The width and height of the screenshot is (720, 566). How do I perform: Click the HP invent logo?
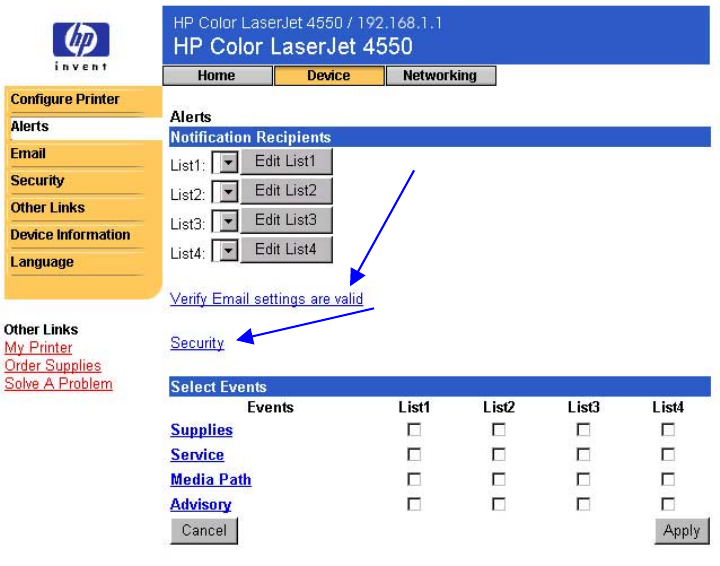click(81, 46)
